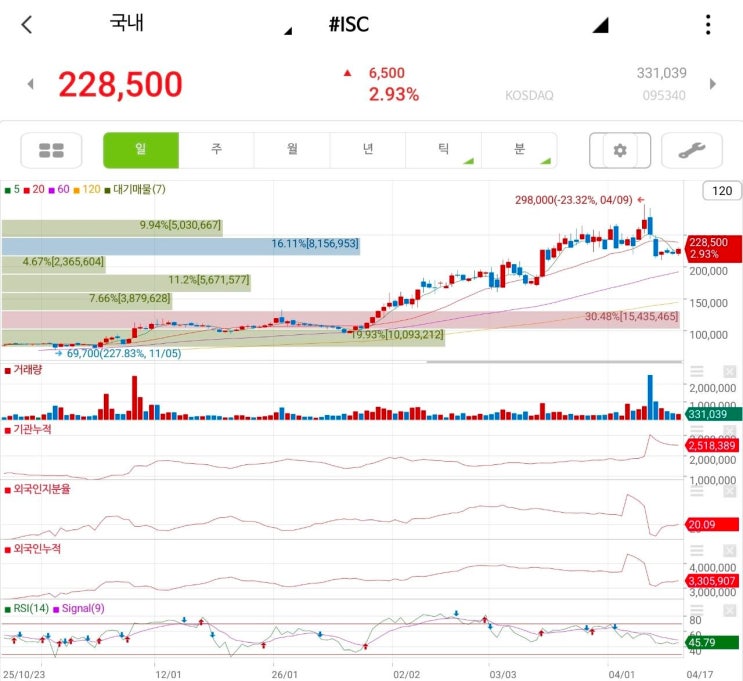
Task: Switch to the 년 yearly tab
Action: tap(368, 150)
